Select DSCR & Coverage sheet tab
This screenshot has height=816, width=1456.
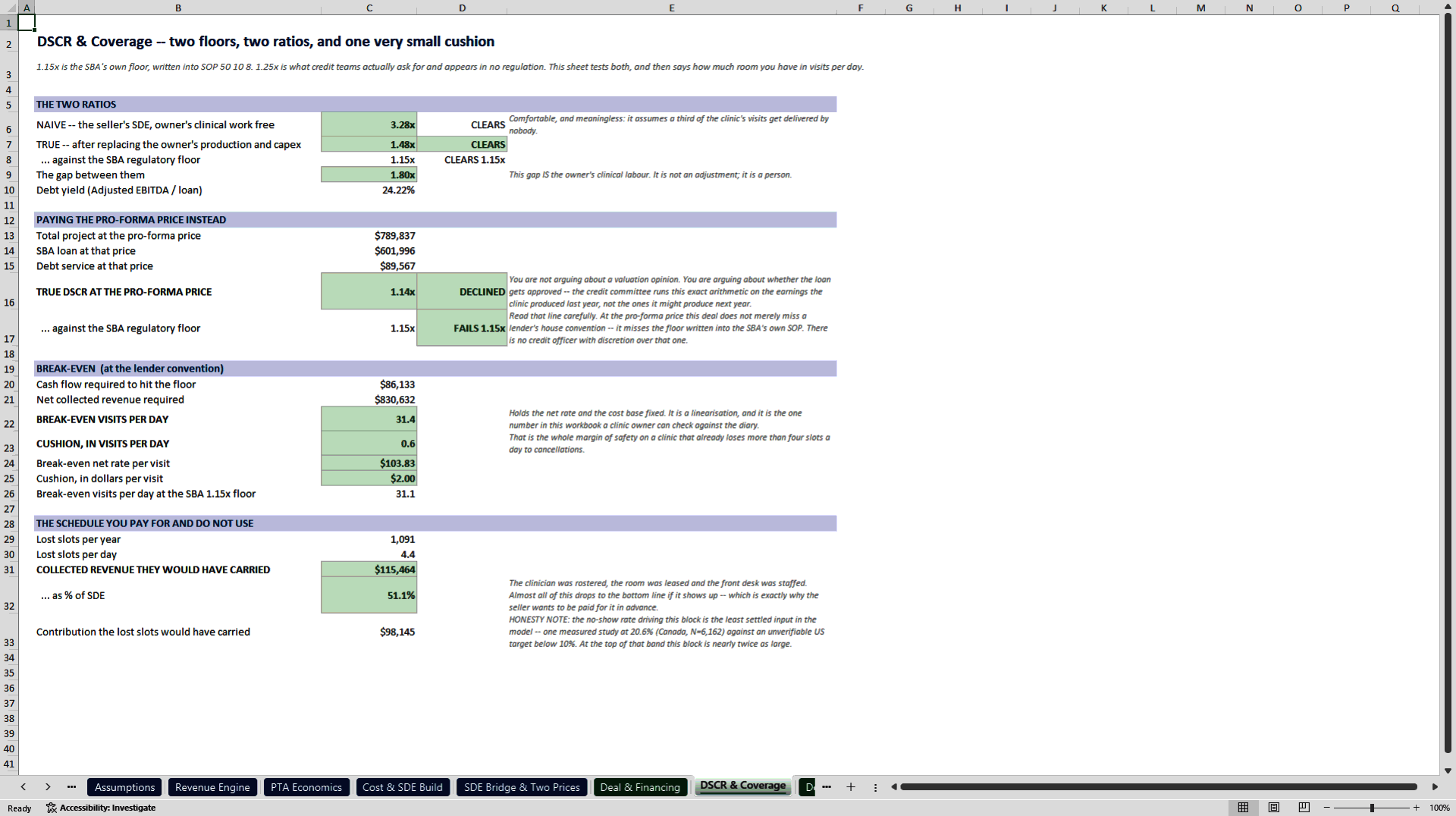click(x=742, y=786)
